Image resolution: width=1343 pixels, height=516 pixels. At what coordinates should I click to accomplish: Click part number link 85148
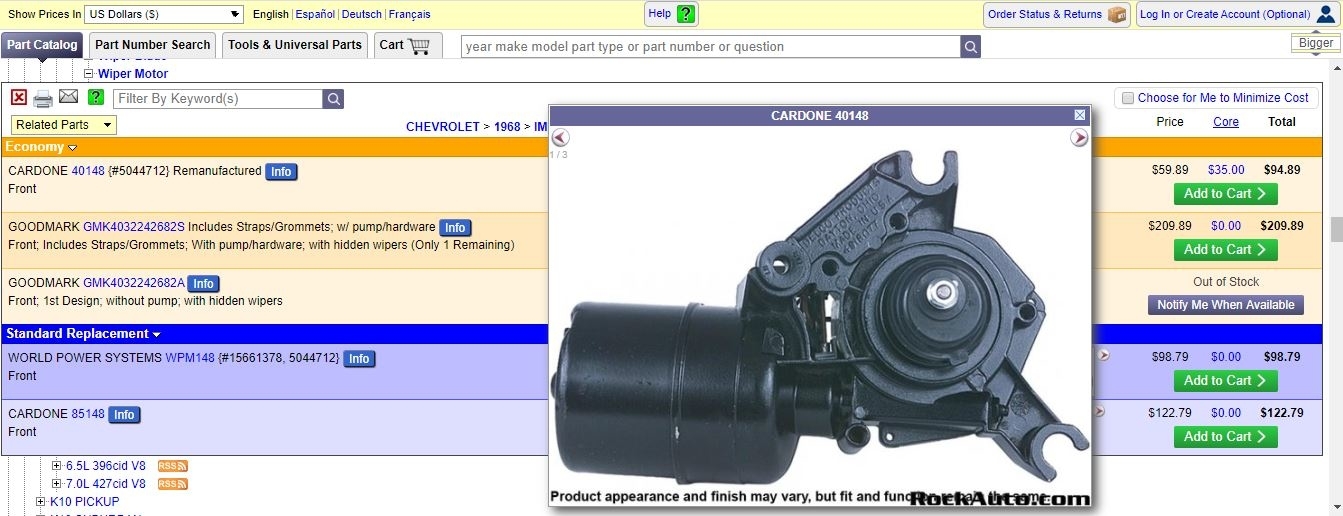[x=88, y=414]
